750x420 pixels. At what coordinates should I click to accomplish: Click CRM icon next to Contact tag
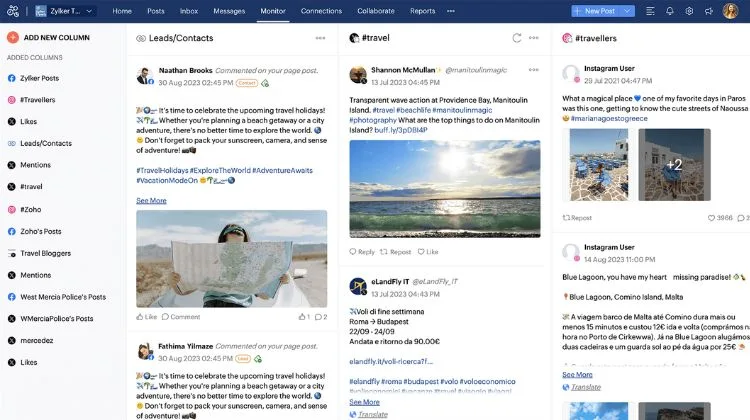(265, 83)
